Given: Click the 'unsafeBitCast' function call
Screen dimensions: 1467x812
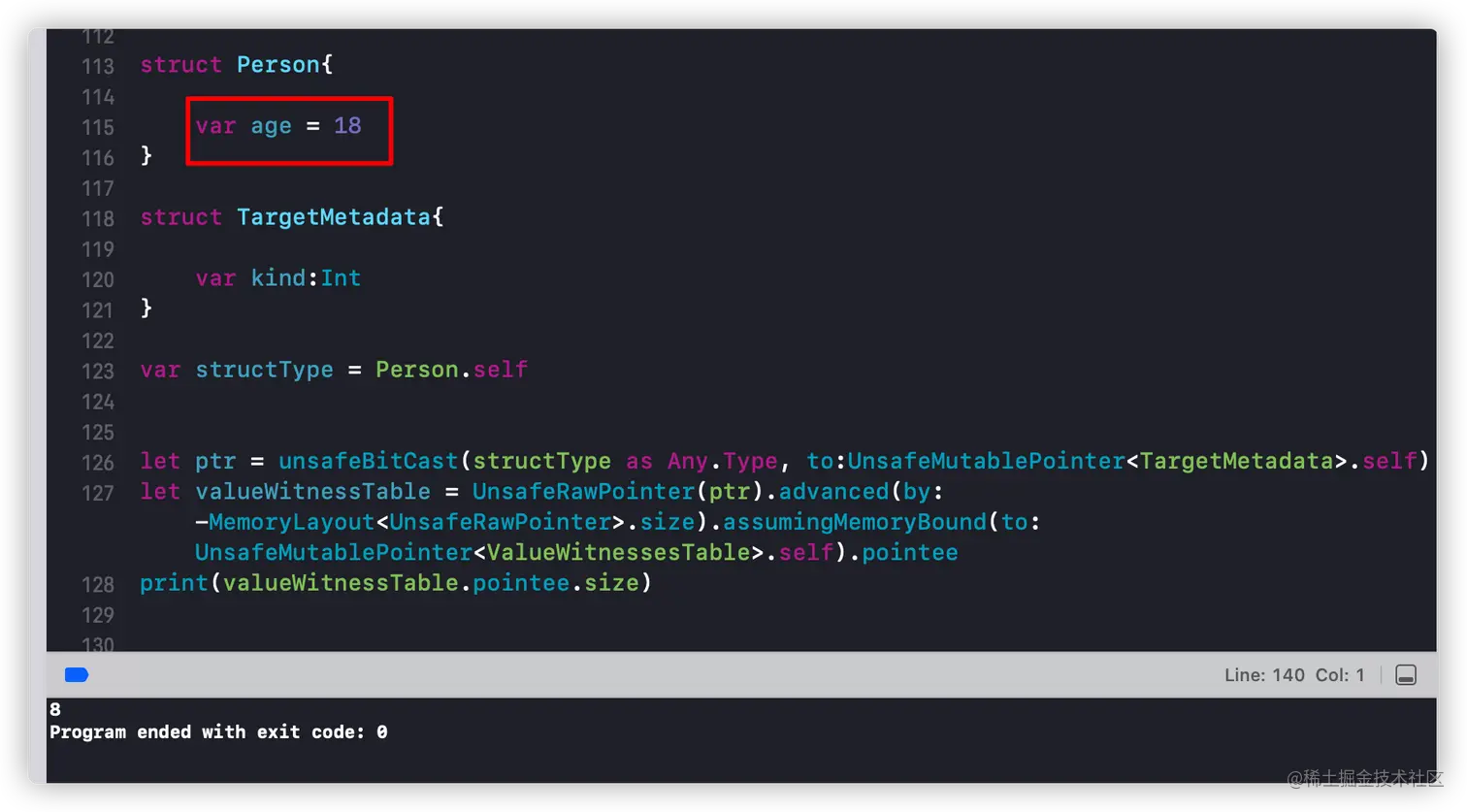Looking at the screenshot, I should [x=368, y=461].
